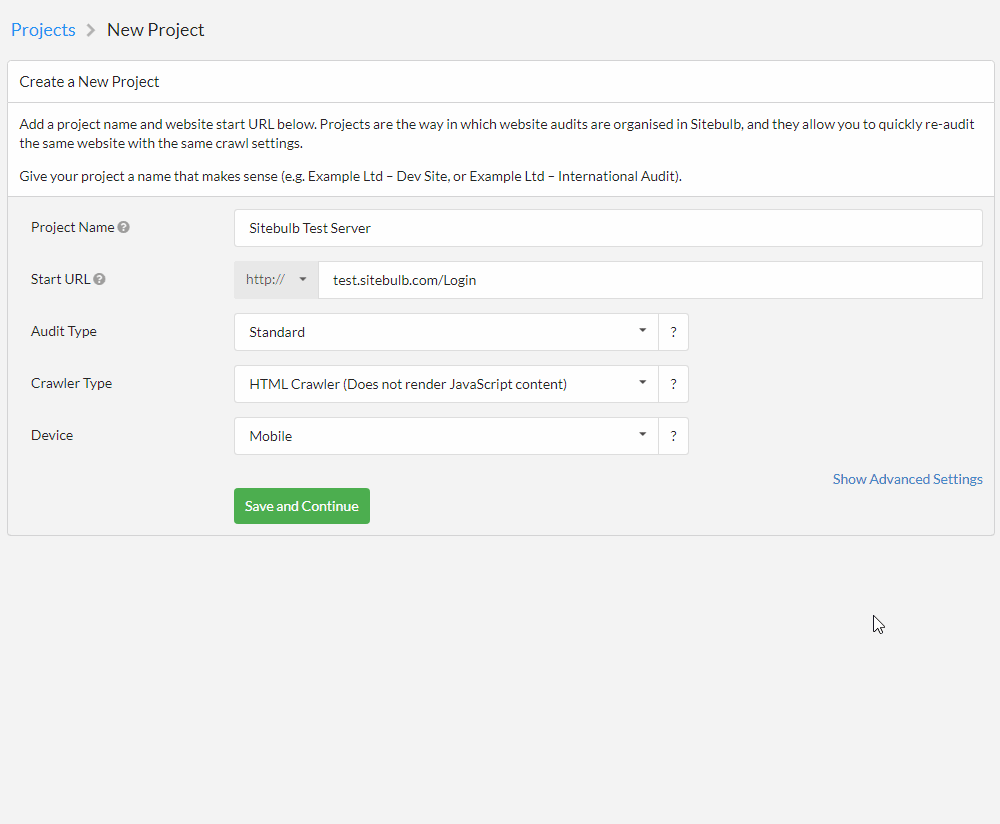This screenshot has width=1000, height=824.
Task: Focus the Project Name input field
Action: click(x=608, y=228)
